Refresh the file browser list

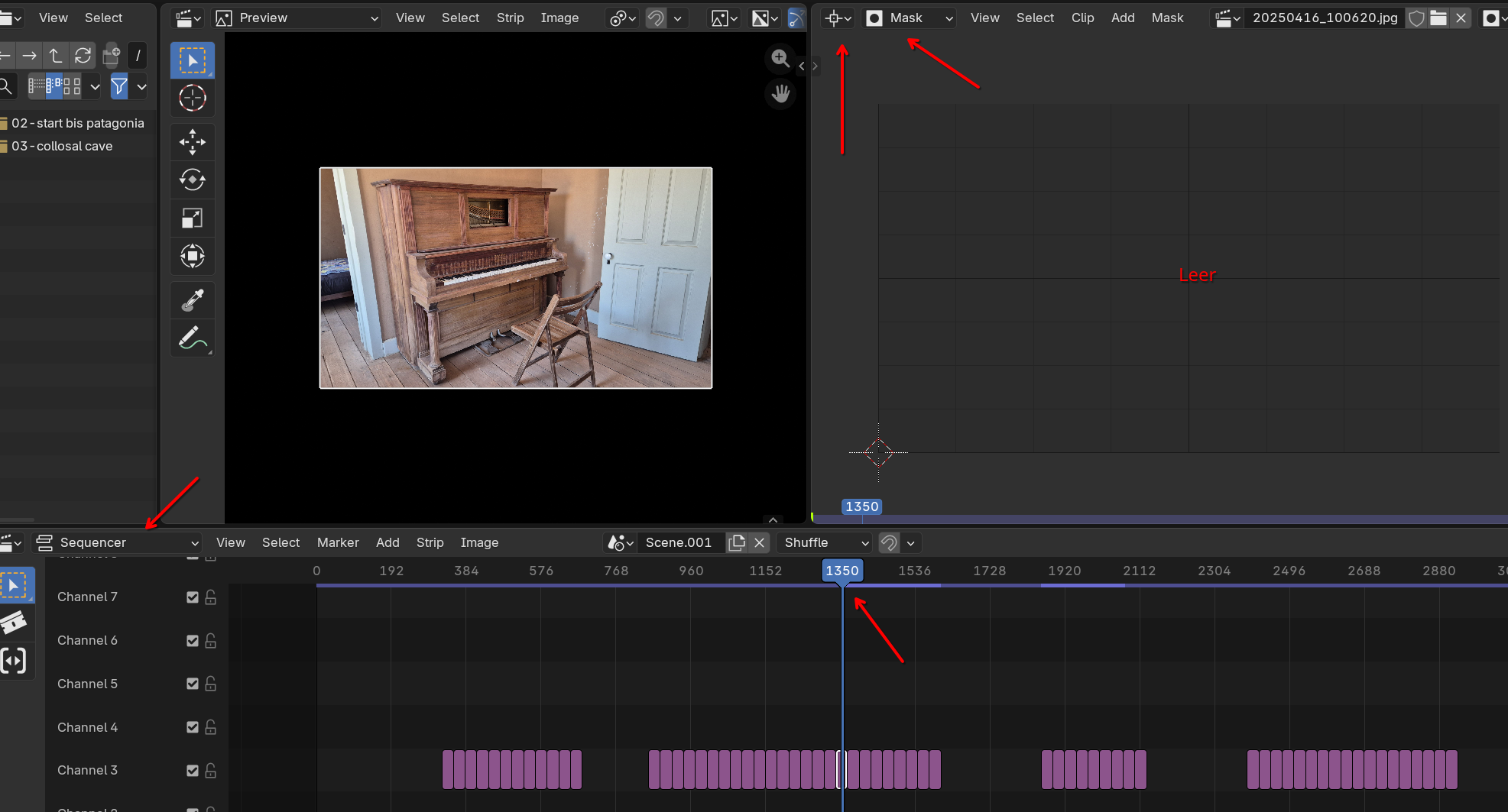[83, 56]
